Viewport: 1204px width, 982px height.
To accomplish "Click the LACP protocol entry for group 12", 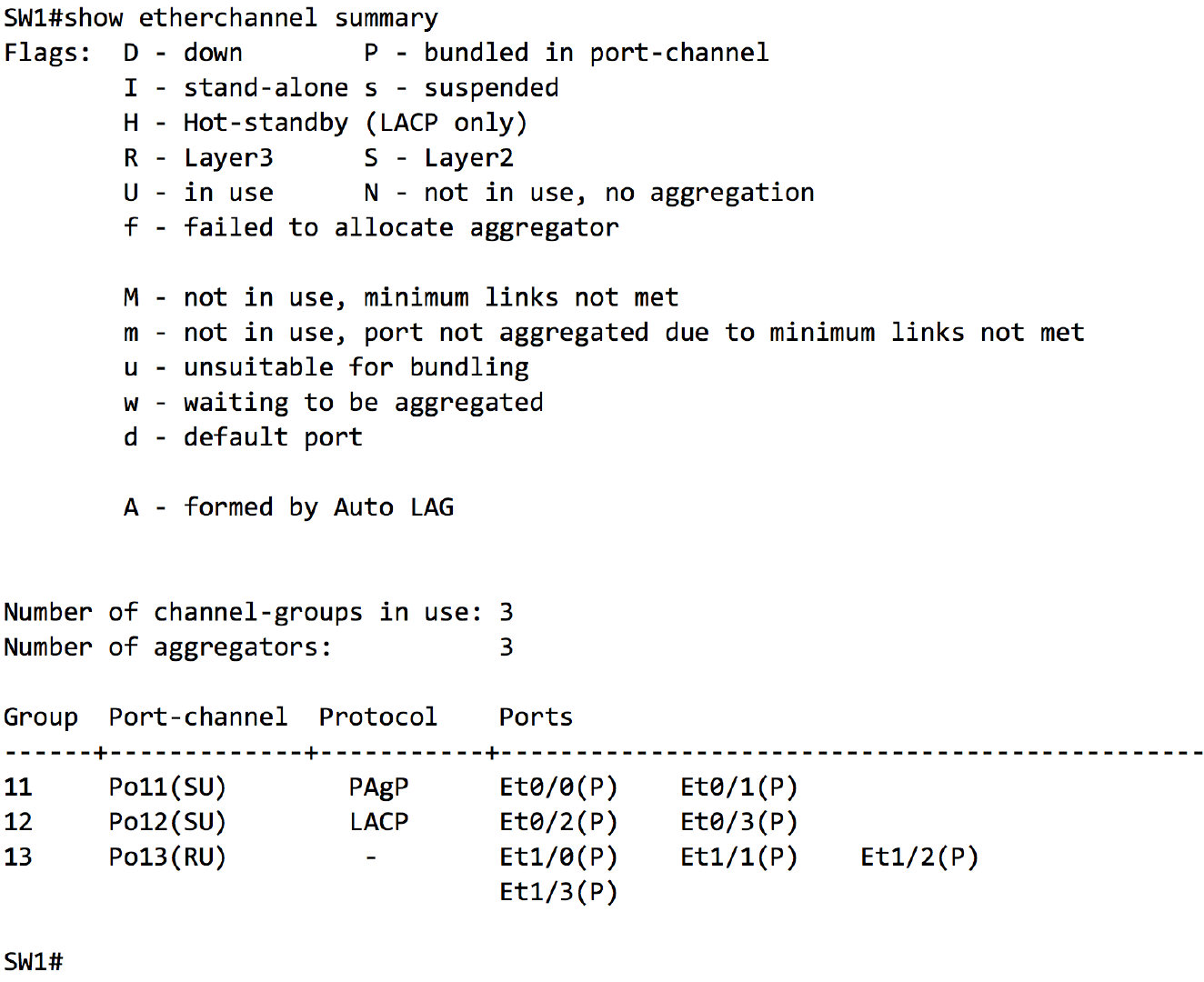I will (378, 822).
